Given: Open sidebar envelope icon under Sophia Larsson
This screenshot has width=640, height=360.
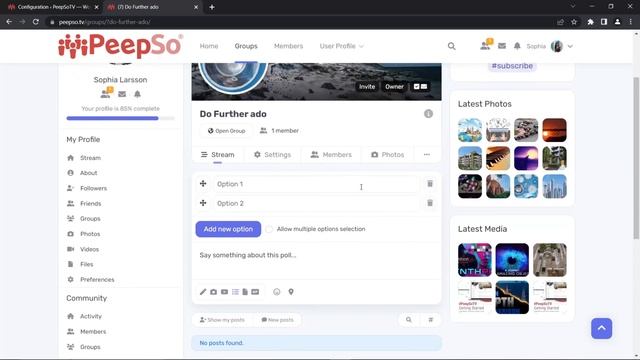Looking at the screenshot, I should (x=122, y=94).
